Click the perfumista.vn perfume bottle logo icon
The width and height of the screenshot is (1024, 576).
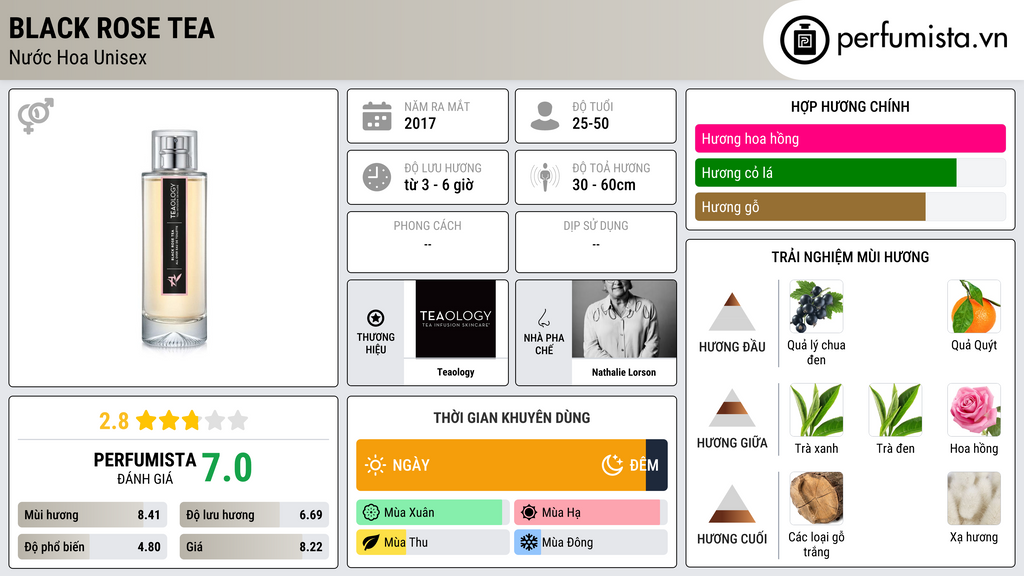click(x=804, y=40)
